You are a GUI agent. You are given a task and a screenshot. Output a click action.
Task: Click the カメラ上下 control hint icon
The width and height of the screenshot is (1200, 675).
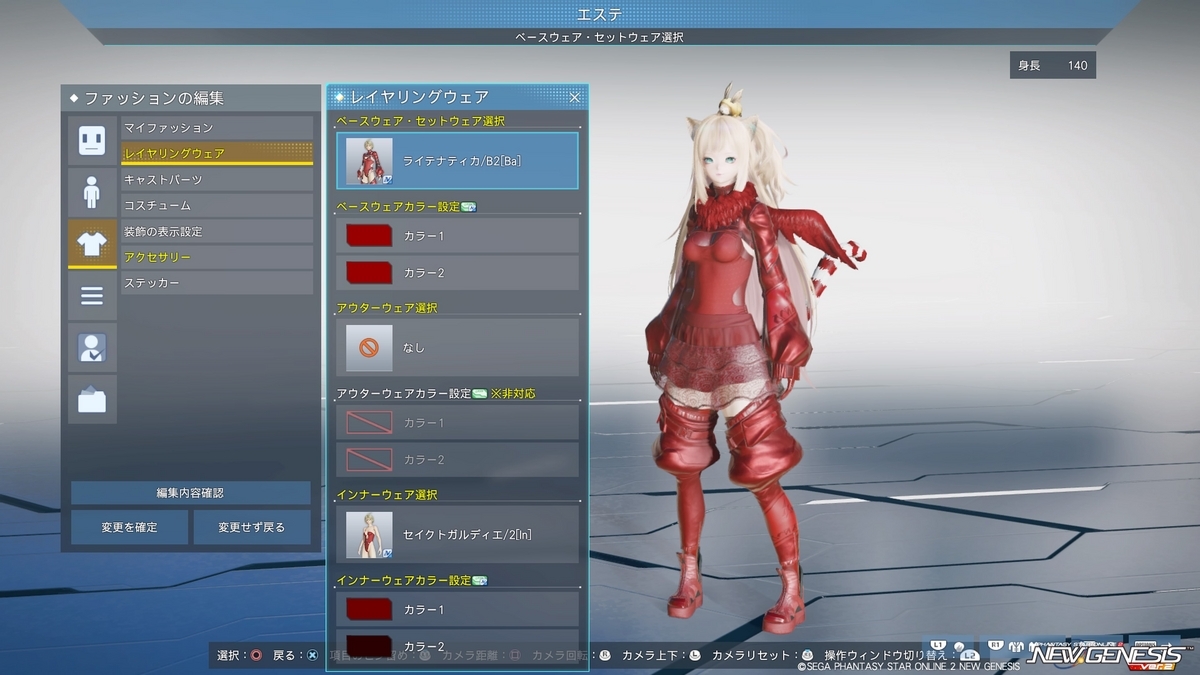coord(696,656)
